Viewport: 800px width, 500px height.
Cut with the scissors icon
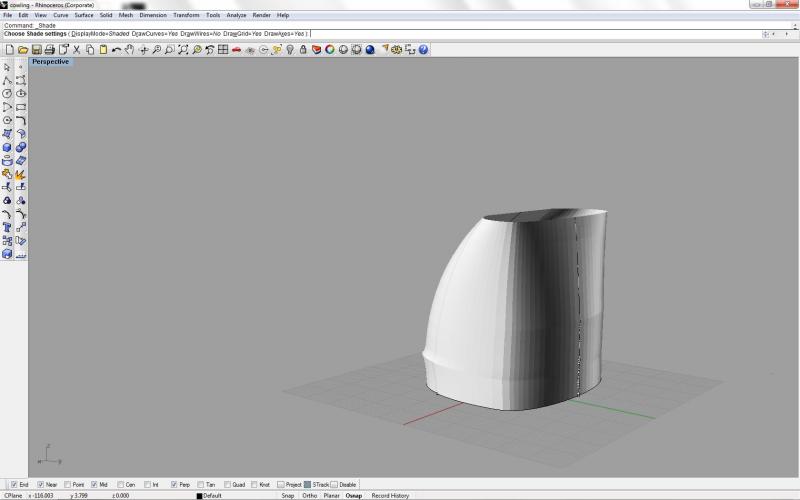click(x=77, y=49)
